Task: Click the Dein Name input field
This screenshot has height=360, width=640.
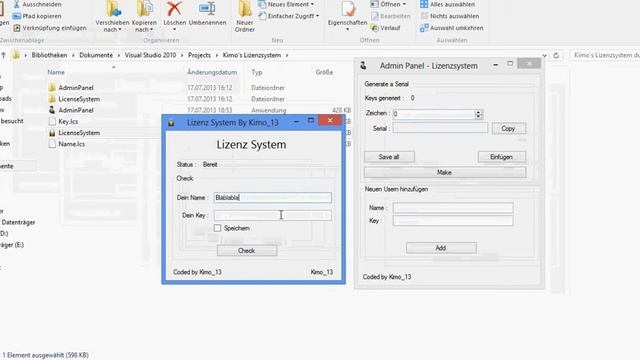Action: point(273,198)
